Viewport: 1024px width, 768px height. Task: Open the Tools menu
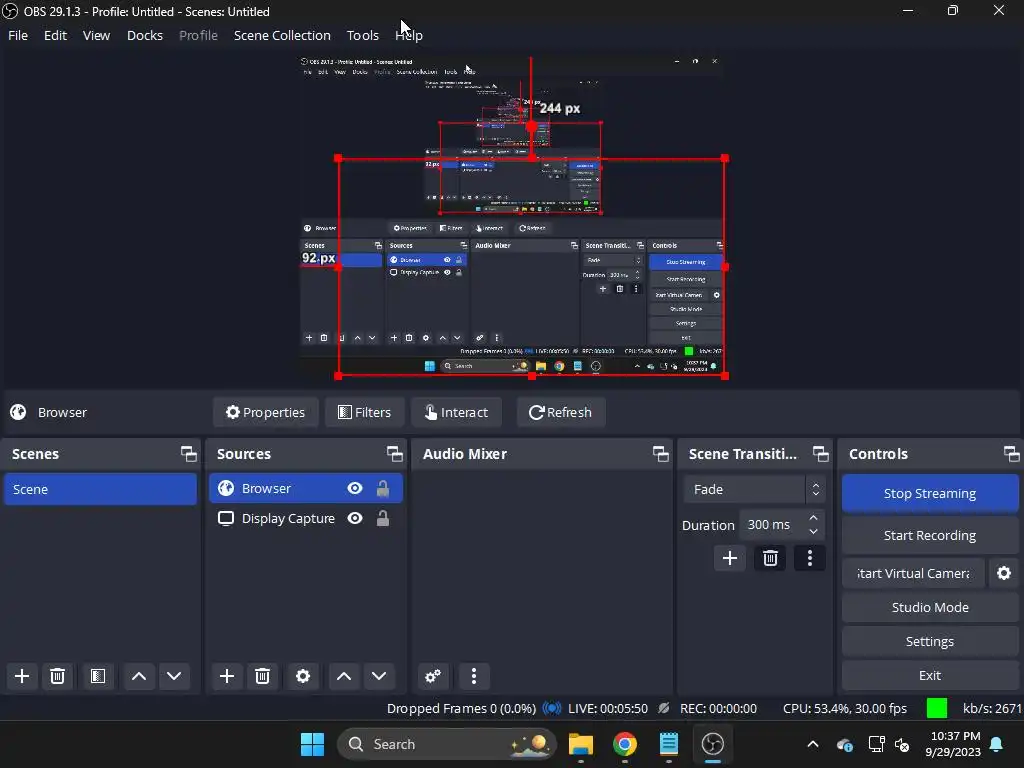coord(362,35)
